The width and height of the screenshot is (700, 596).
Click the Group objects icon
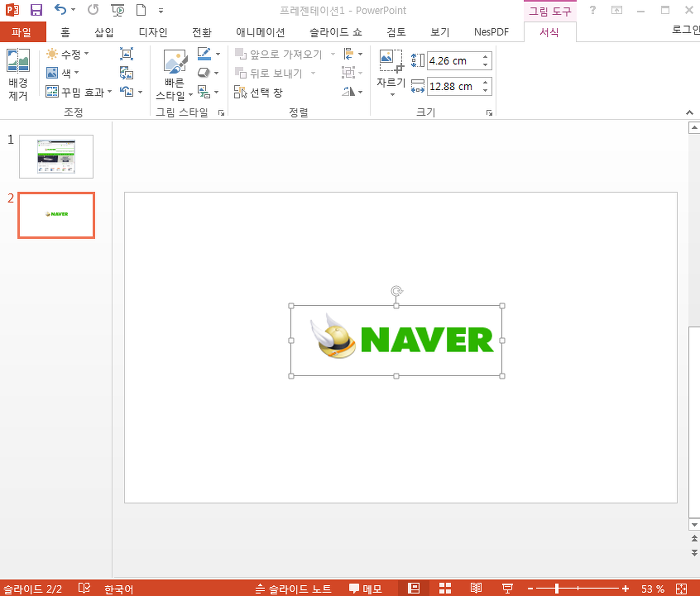click(349, 73)
